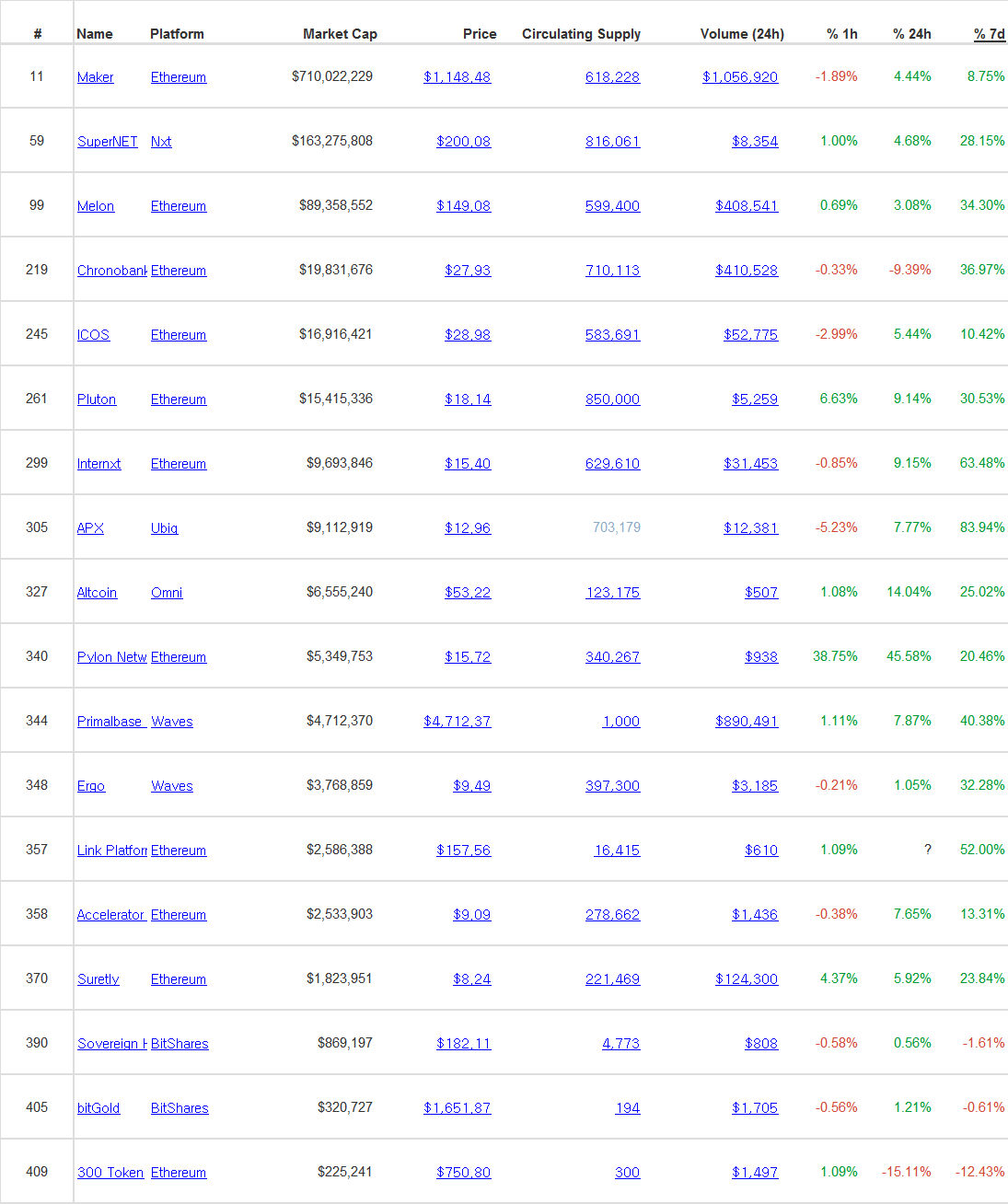Open SuperNET price $200.08 link
The height and width of the screenshot is (1204, 1008).
[464, 142]
